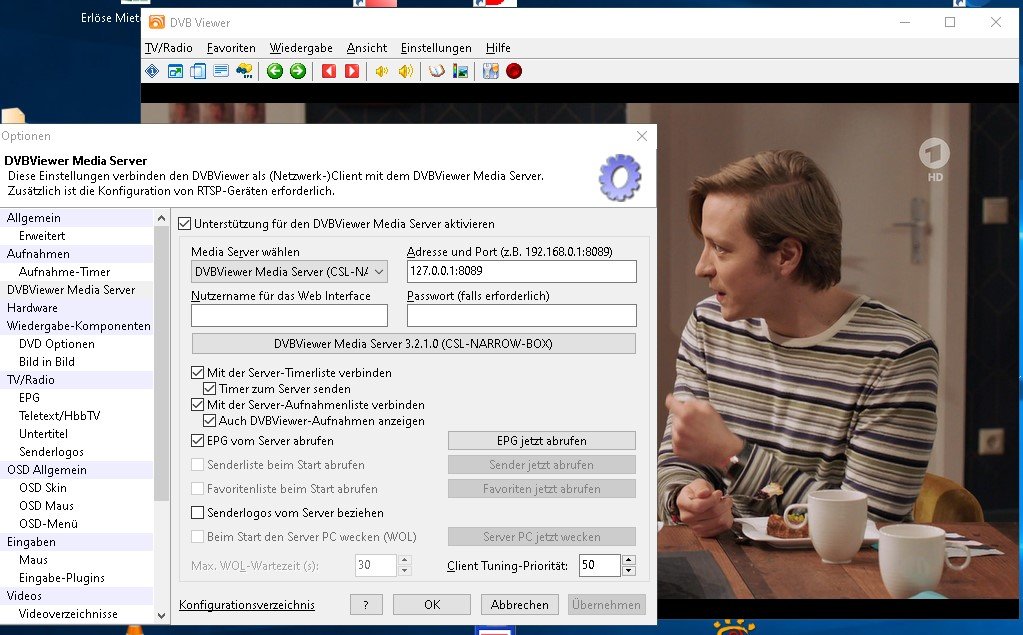Viewport: 1023px width, 635px height.
Task: Click the binoculars EPG search icon
Action: (244, 71)
